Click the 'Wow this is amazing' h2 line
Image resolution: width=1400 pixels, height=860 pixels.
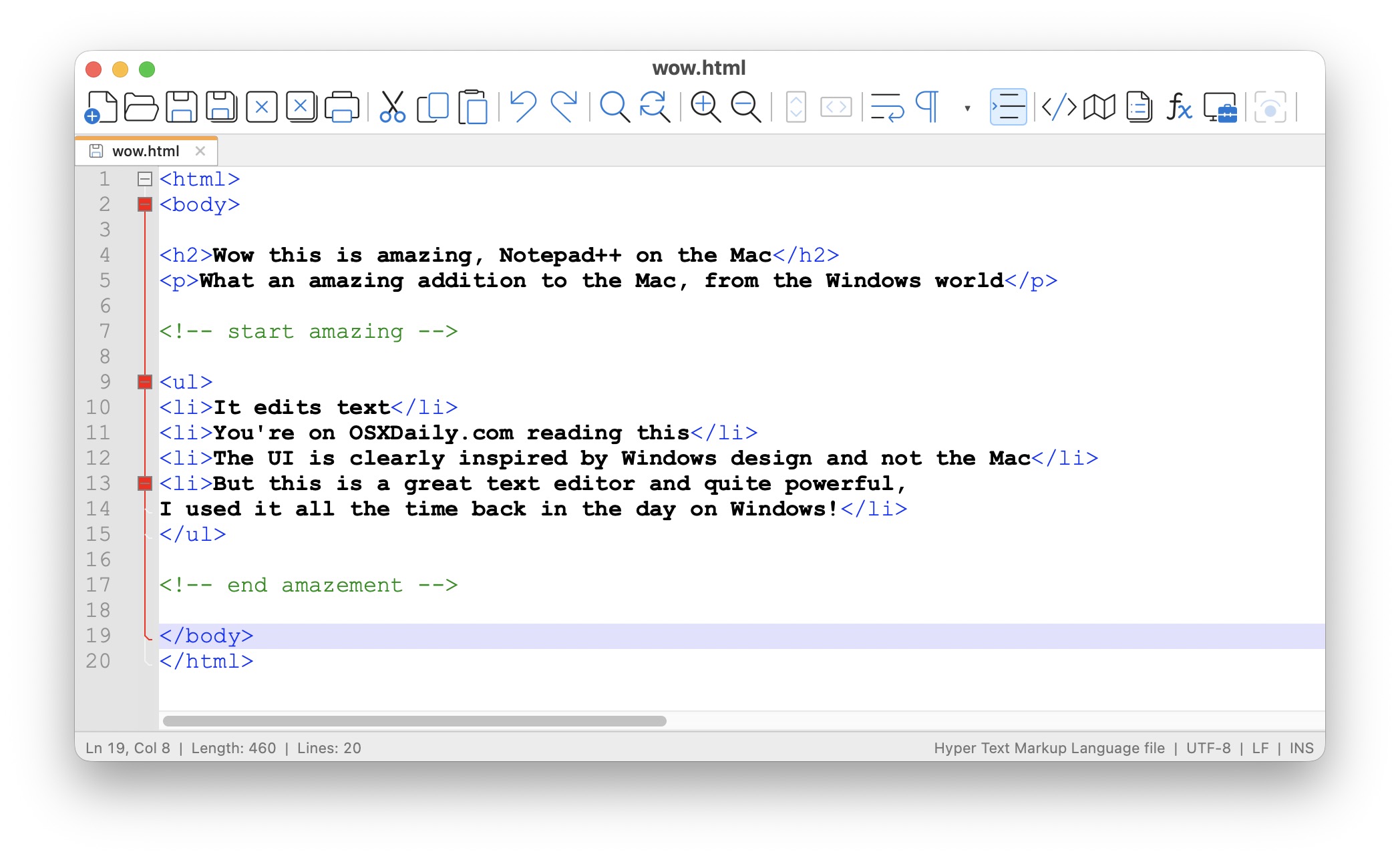click(499, 255)
